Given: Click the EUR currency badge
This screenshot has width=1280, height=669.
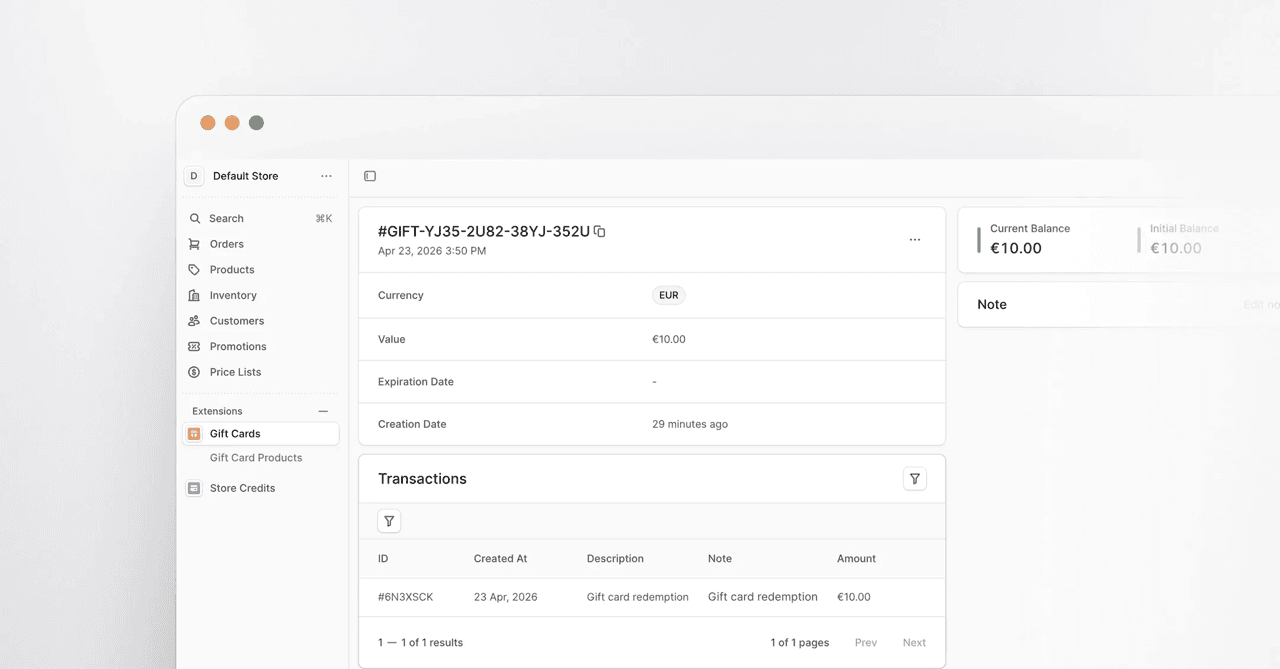Looking at the screenshot, I should (x=669, y=295).
